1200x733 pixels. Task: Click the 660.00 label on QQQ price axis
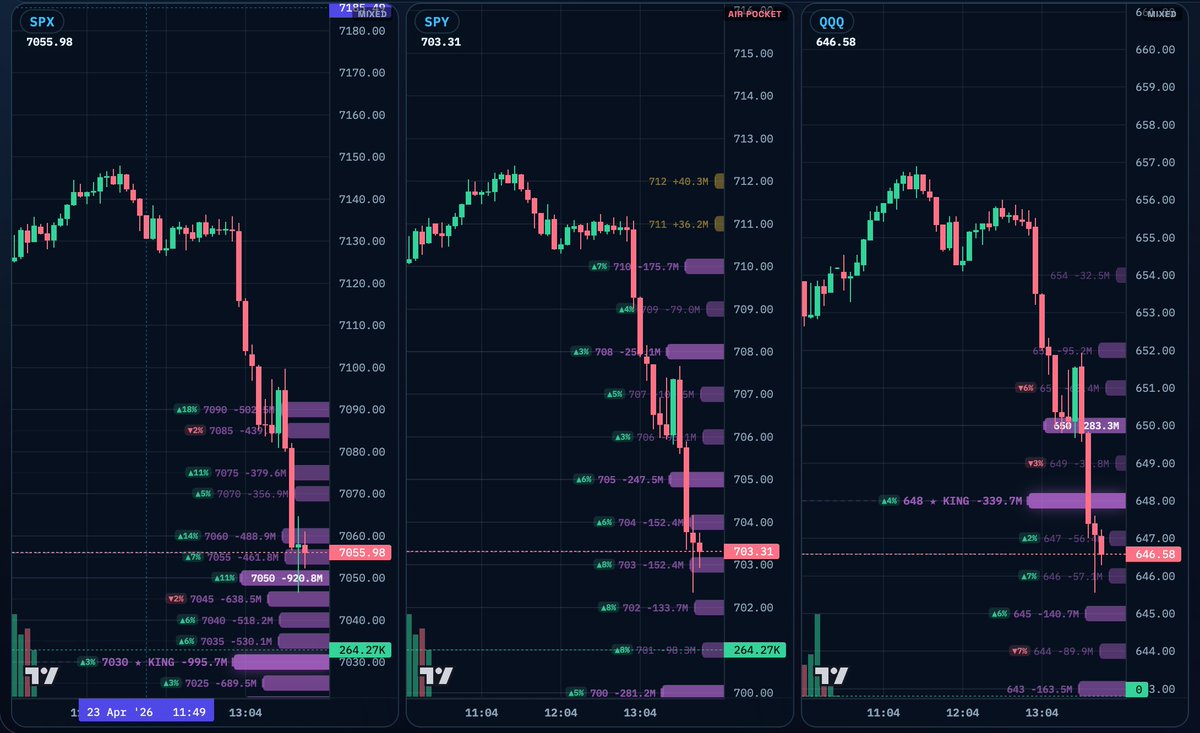coord(1154,50)
